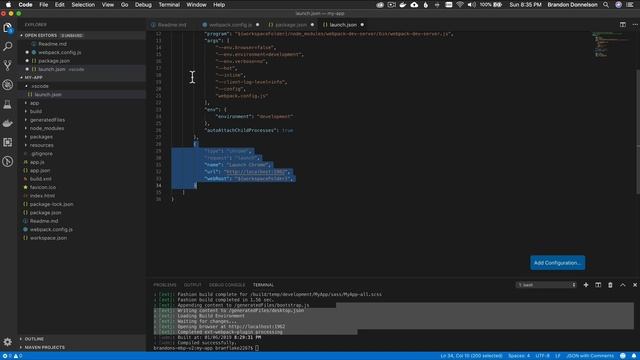Open the Extensions view in activity bar
Viewport: 640px width, 360px height.
[x=8, y=142]
